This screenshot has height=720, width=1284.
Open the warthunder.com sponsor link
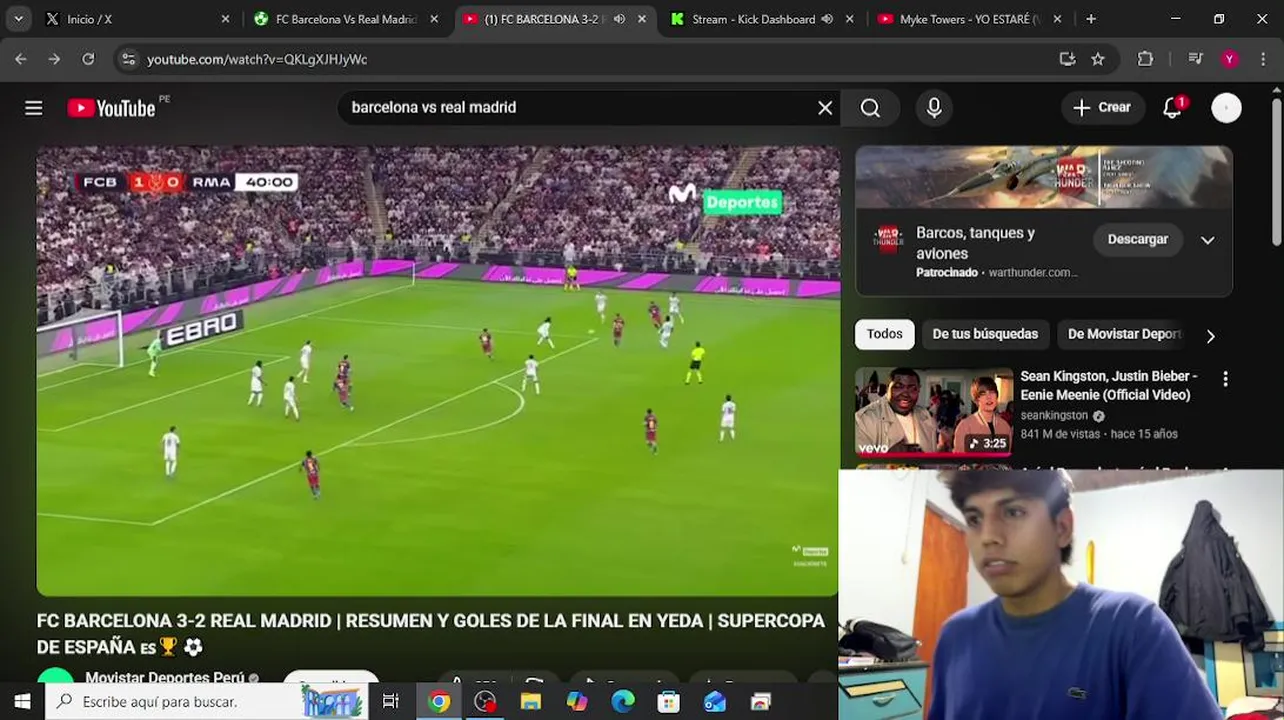(1033, 272)
